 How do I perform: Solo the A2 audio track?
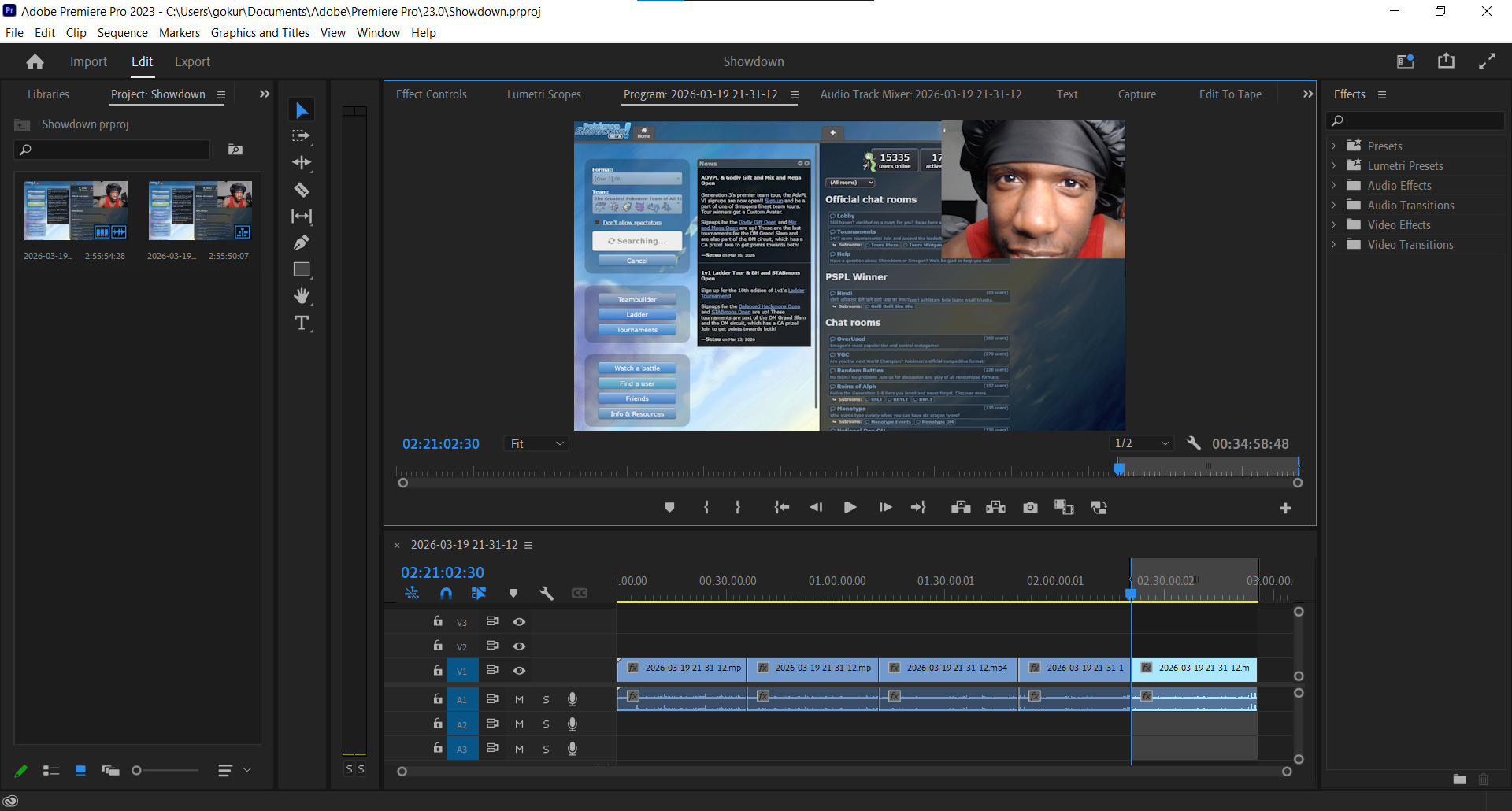pos(546,724)
